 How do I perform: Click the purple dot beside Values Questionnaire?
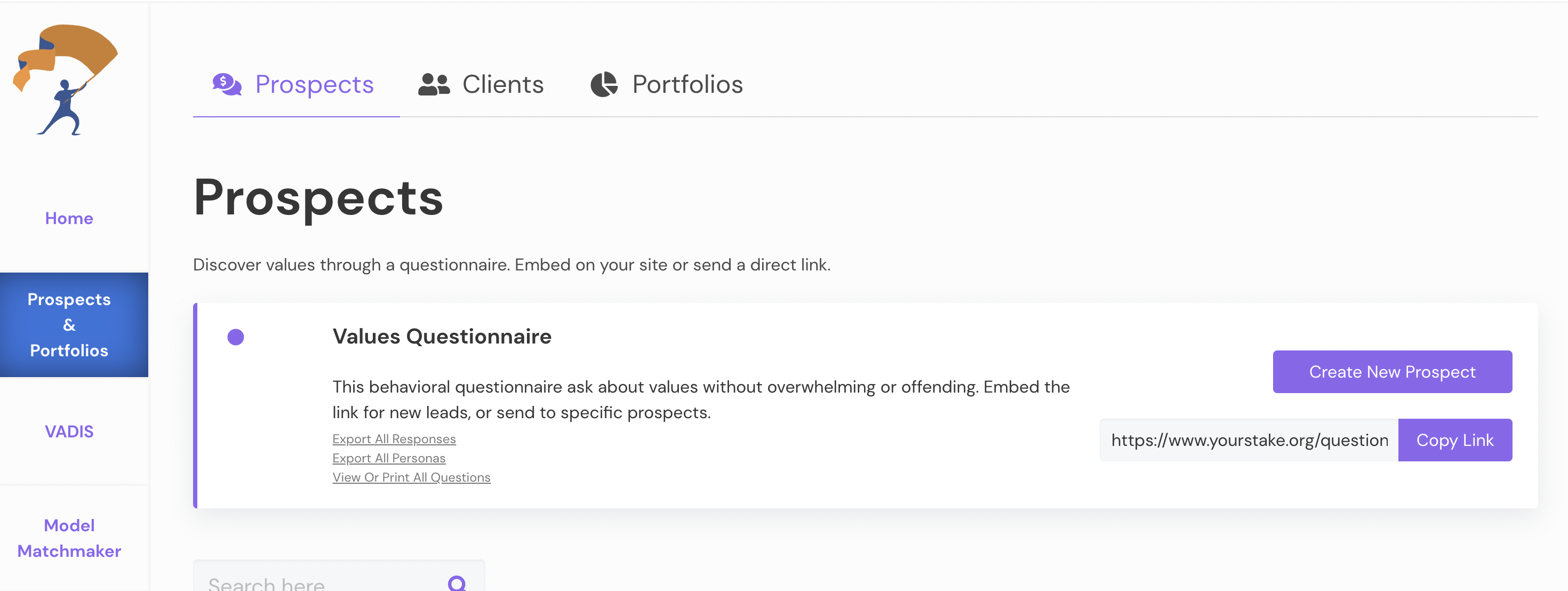pyautogui.click(x=236, y=337)
